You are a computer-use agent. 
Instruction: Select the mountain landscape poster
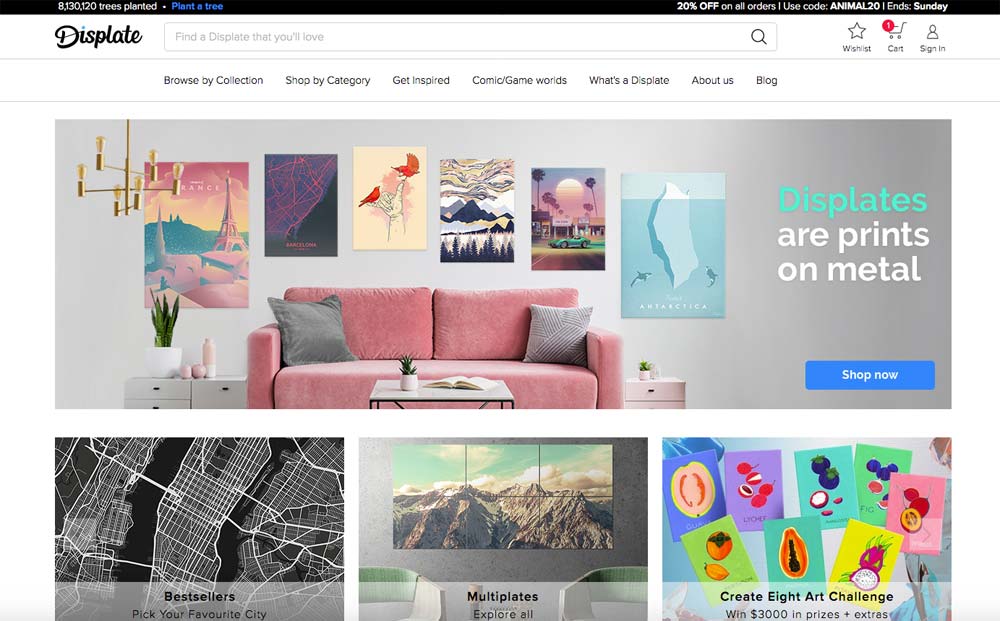pos(477,210)
